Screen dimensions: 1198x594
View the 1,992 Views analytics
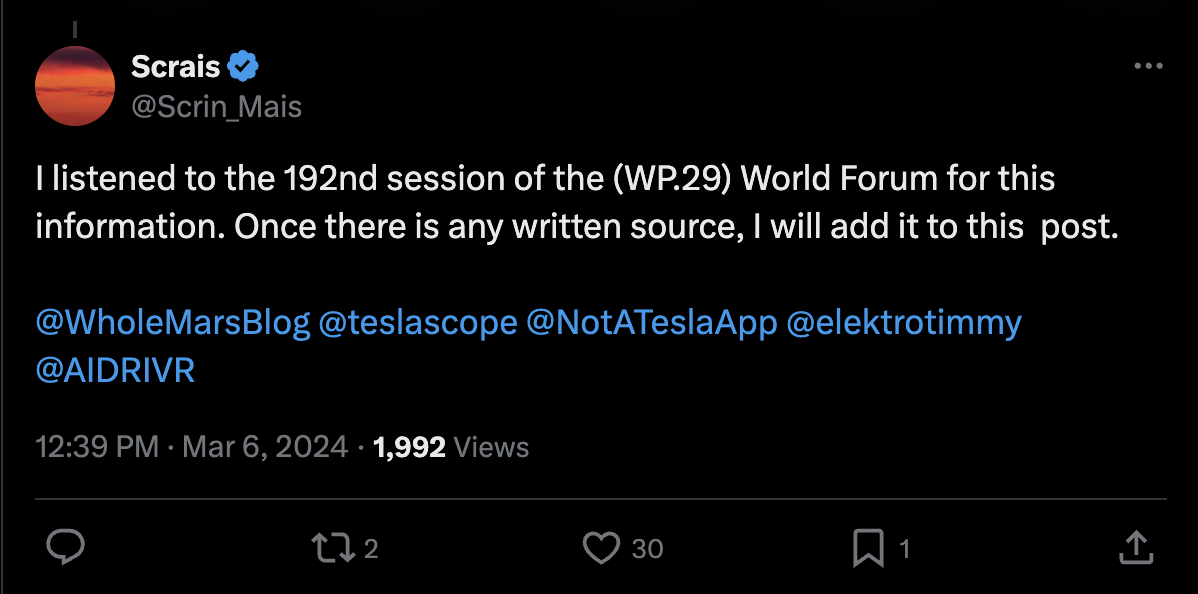click(450, 447)
